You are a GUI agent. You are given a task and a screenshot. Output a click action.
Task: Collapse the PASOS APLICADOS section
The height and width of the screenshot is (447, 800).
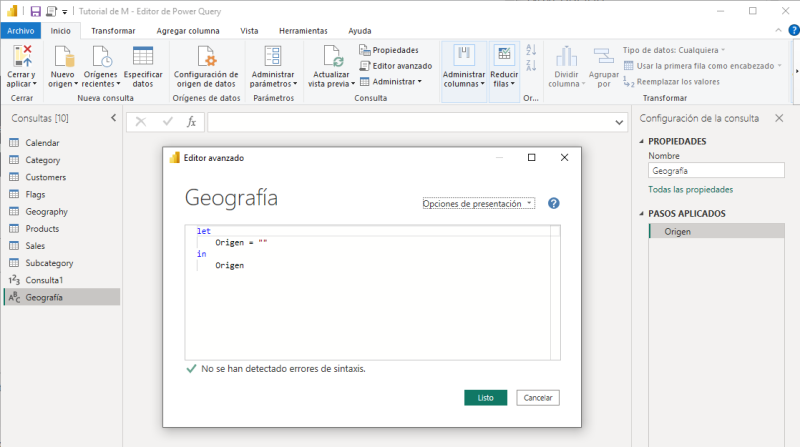tap(642, 213)
